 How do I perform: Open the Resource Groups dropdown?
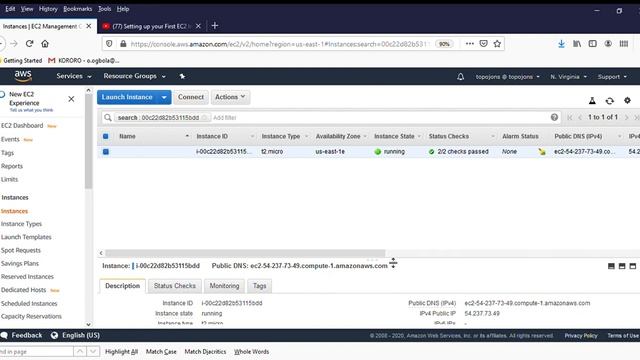134,76
